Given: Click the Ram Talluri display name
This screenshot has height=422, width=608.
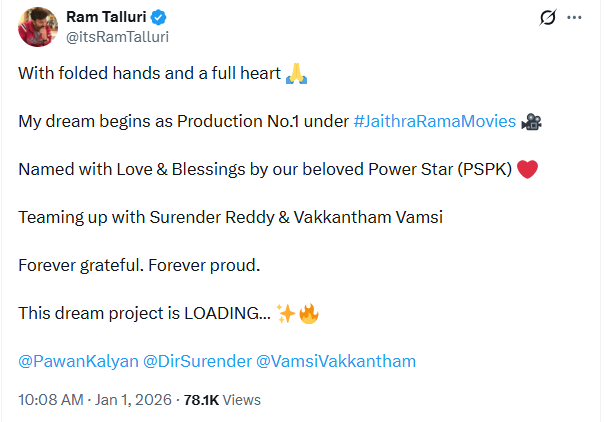Looking at the screenshot, I should (109, 18).
